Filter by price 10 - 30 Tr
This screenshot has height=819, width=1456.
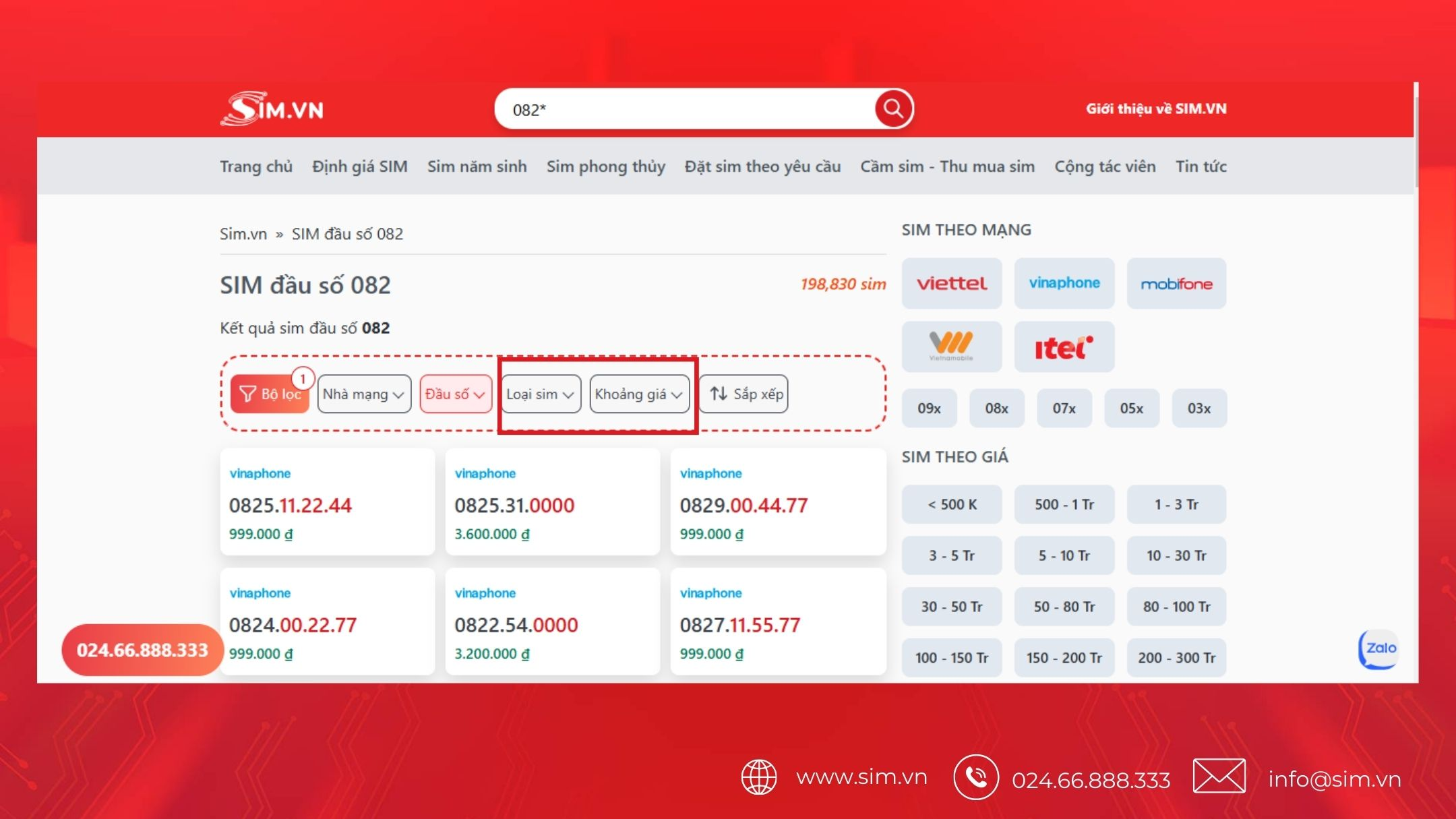[1176, 555]
